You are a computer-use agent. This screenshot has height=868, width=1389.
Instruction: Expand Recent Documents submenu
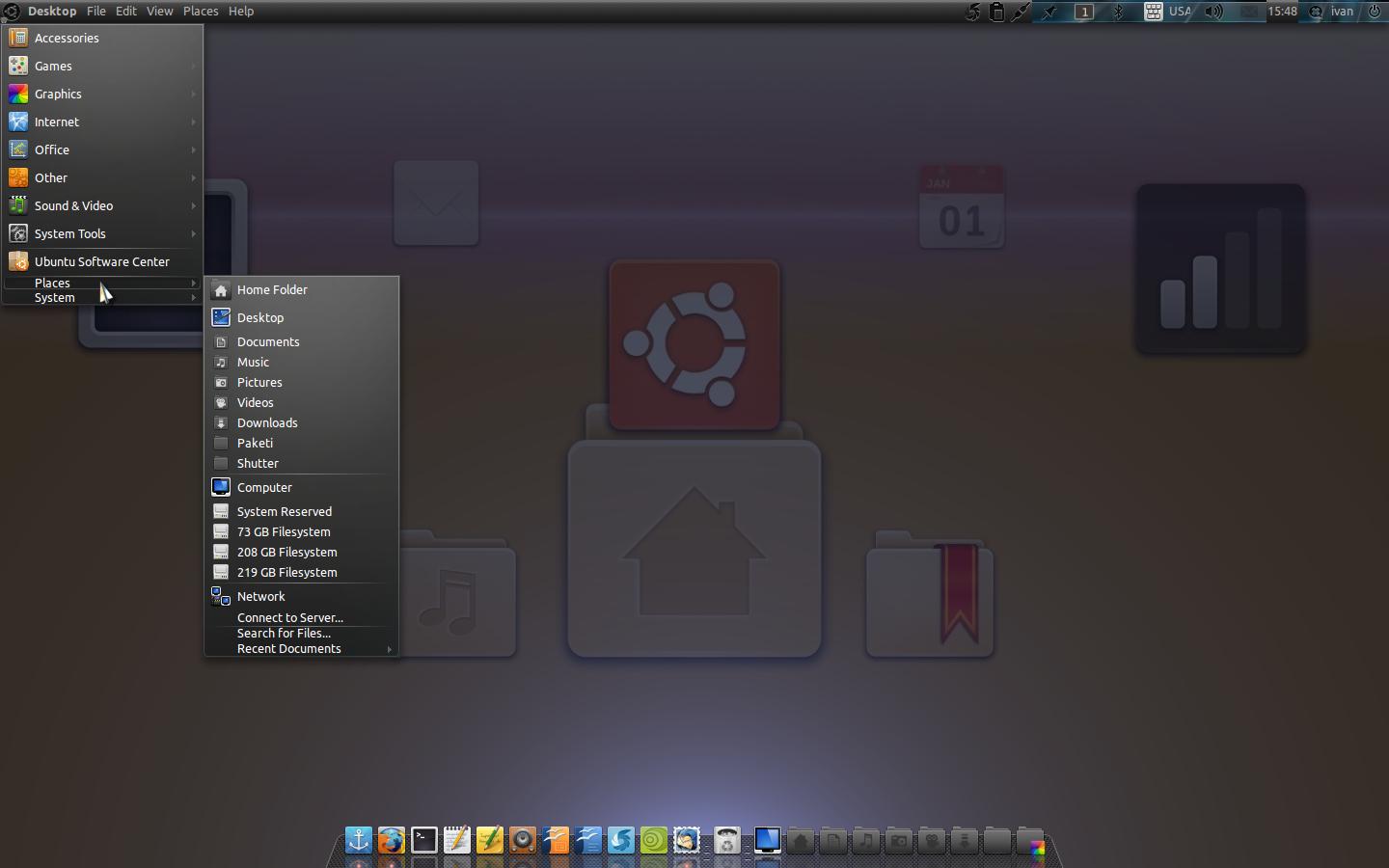[x=301, y=648]
